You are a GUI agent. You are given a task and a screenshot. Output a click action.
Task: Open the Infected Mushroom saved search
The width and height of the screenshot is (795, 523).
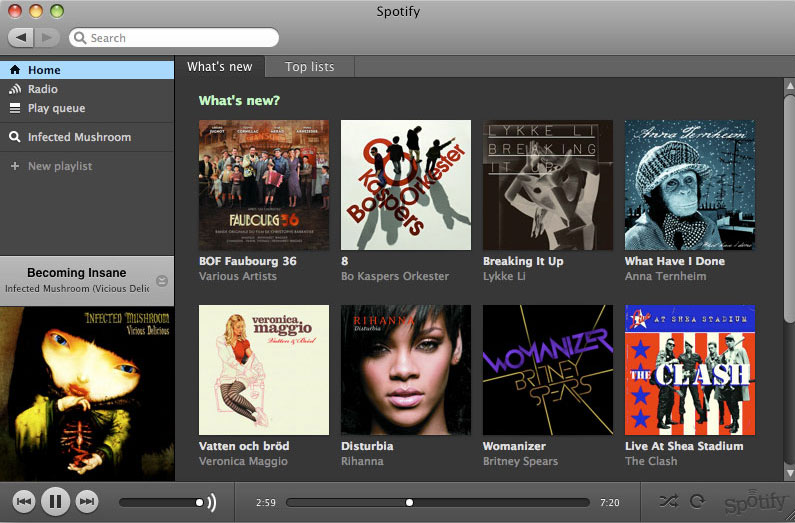87,137
